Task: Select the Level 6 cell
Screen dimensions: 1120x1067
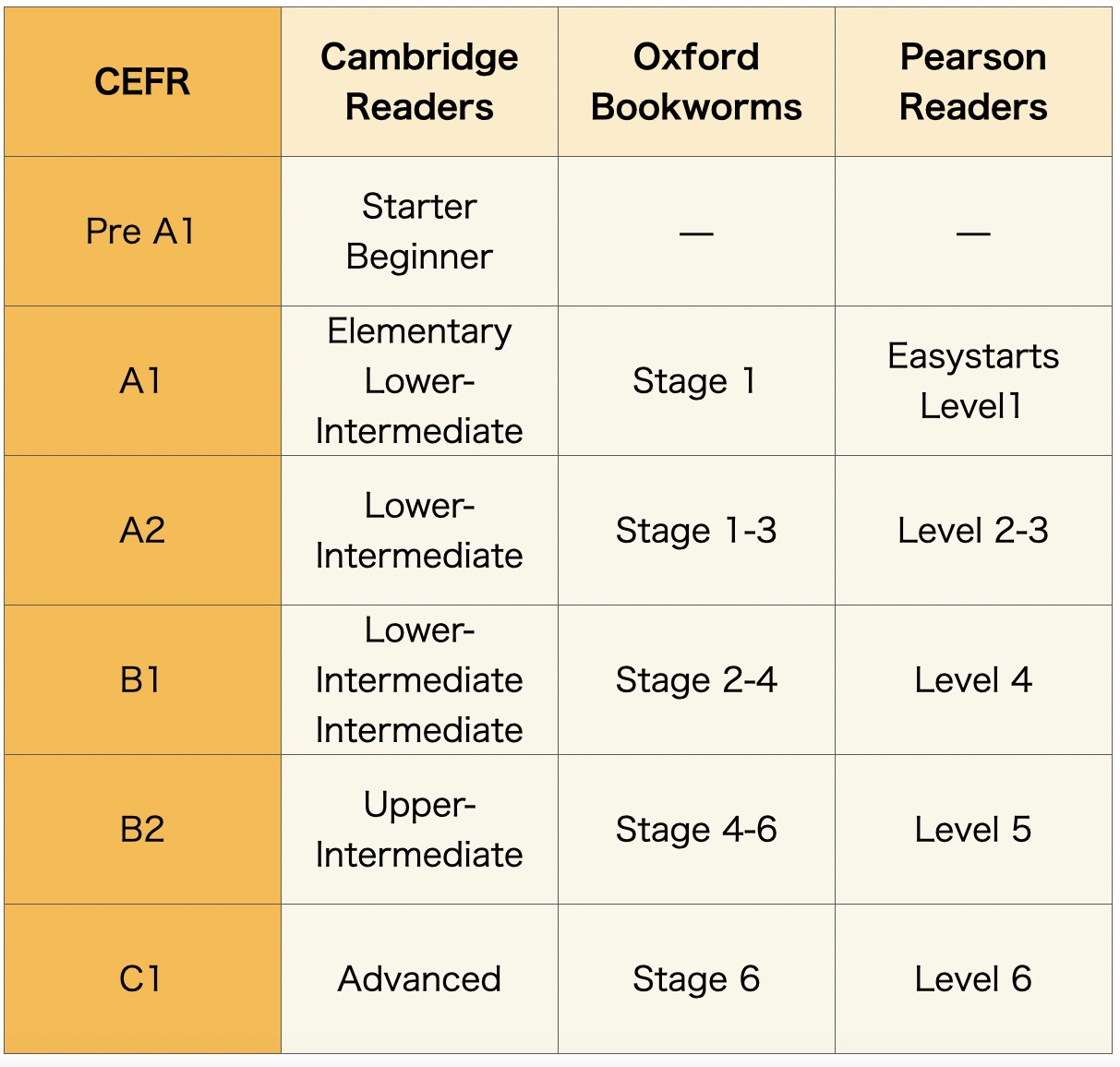Action: coord(973,979)
